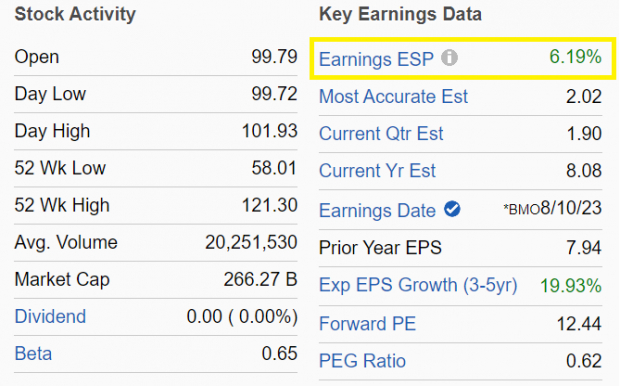The image size is (620, 386).
Task: Select the Dividend value 0.00 ( 0.00%)
Action: [x=242, y=317]
